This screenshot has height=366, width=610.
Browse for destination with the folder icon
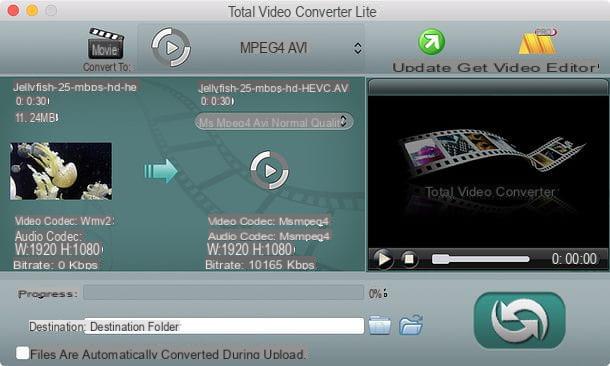[380, 325]
